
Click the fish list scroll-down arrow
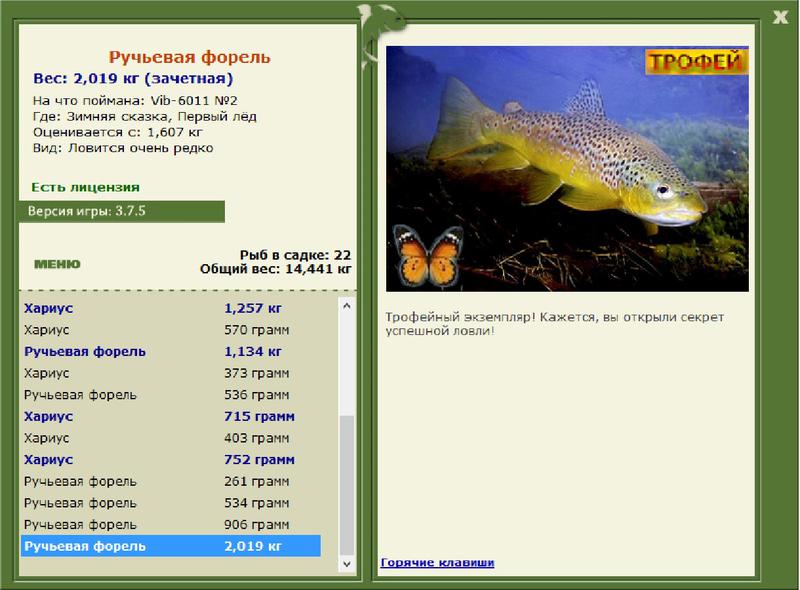click(347, 564)
